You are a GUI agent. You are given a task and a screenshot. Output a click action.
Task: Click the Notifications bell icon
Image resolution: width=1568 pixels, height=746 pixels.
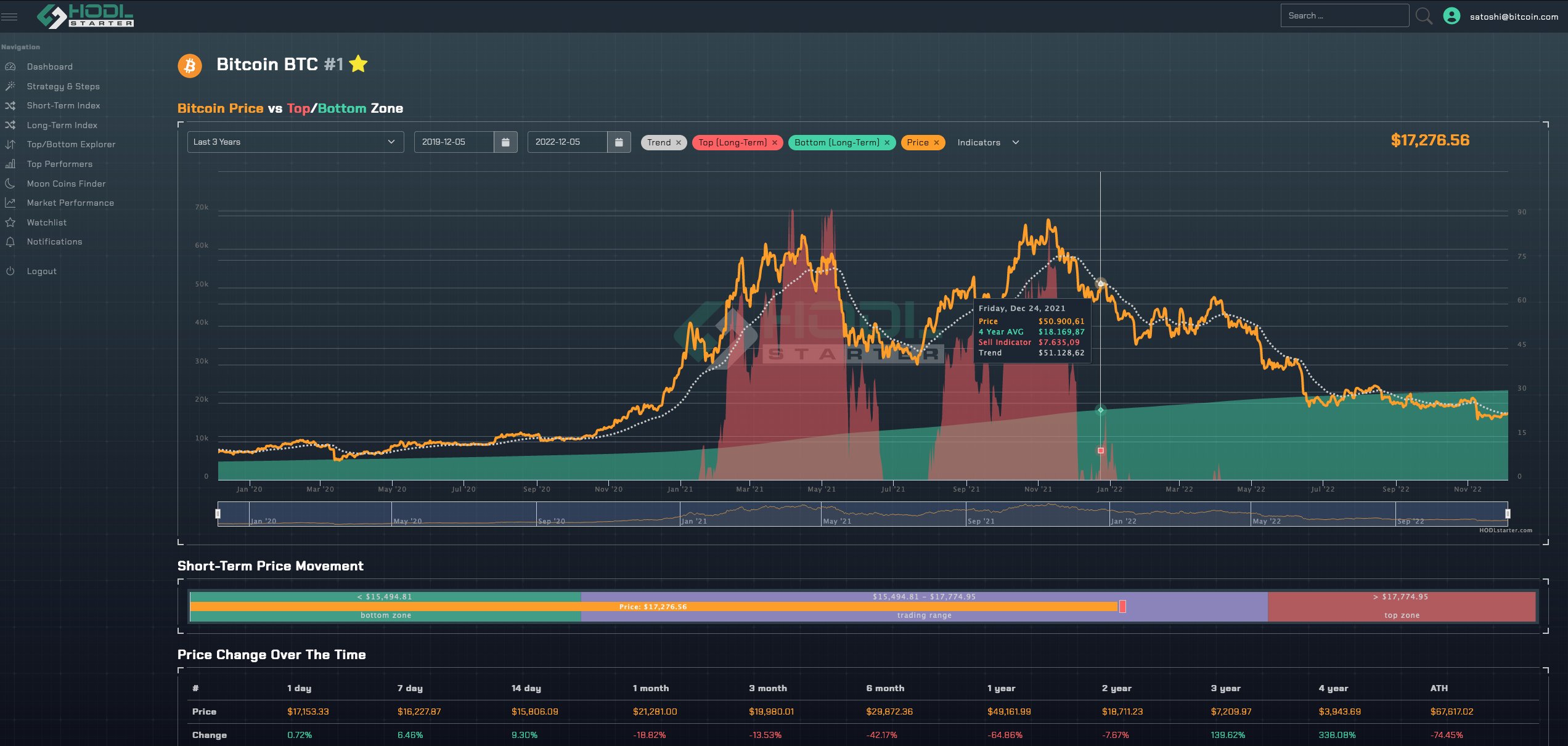[x=10, y=242]
